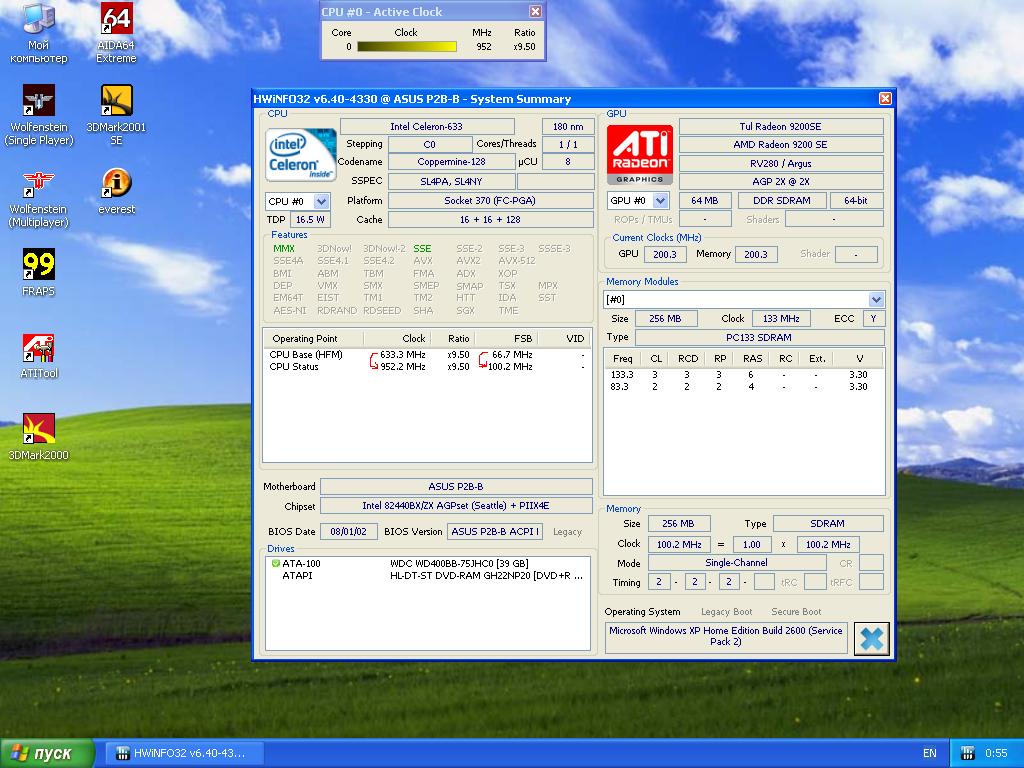Click the Intel Celeron logo in HWiNFO32
The height and width of the screenshot is (768, 1024).
pos(300,155)
